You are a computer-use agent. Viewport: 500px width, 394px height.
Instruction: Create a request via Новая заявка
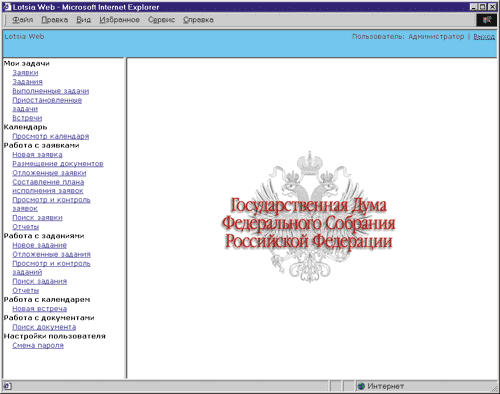pyautogui.click(x=37, y=155)
